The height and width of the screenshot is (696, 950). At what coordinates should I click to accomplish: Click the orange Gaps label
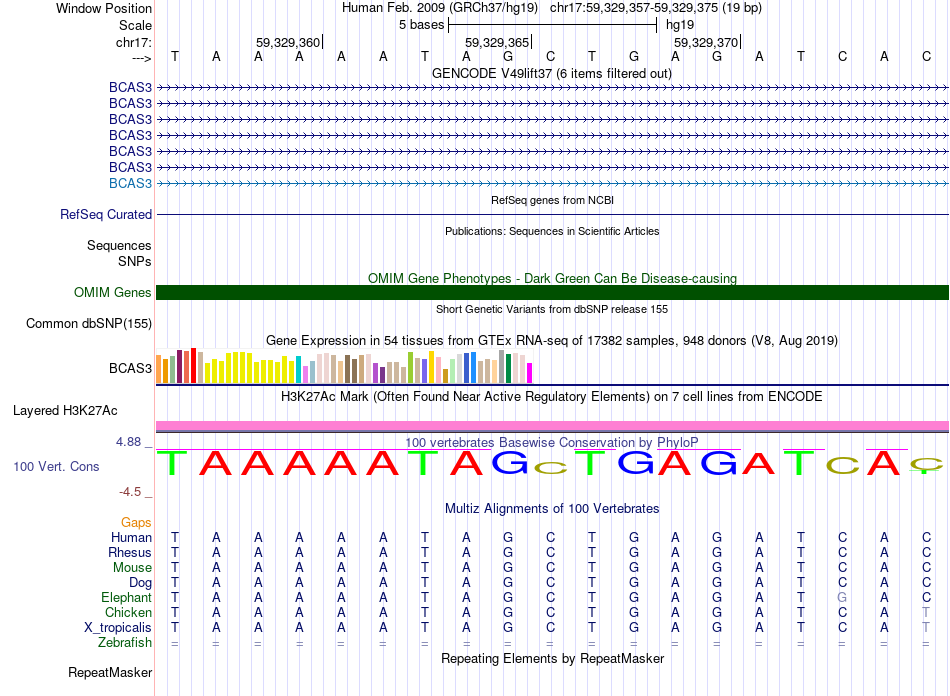tap(136, 522)
